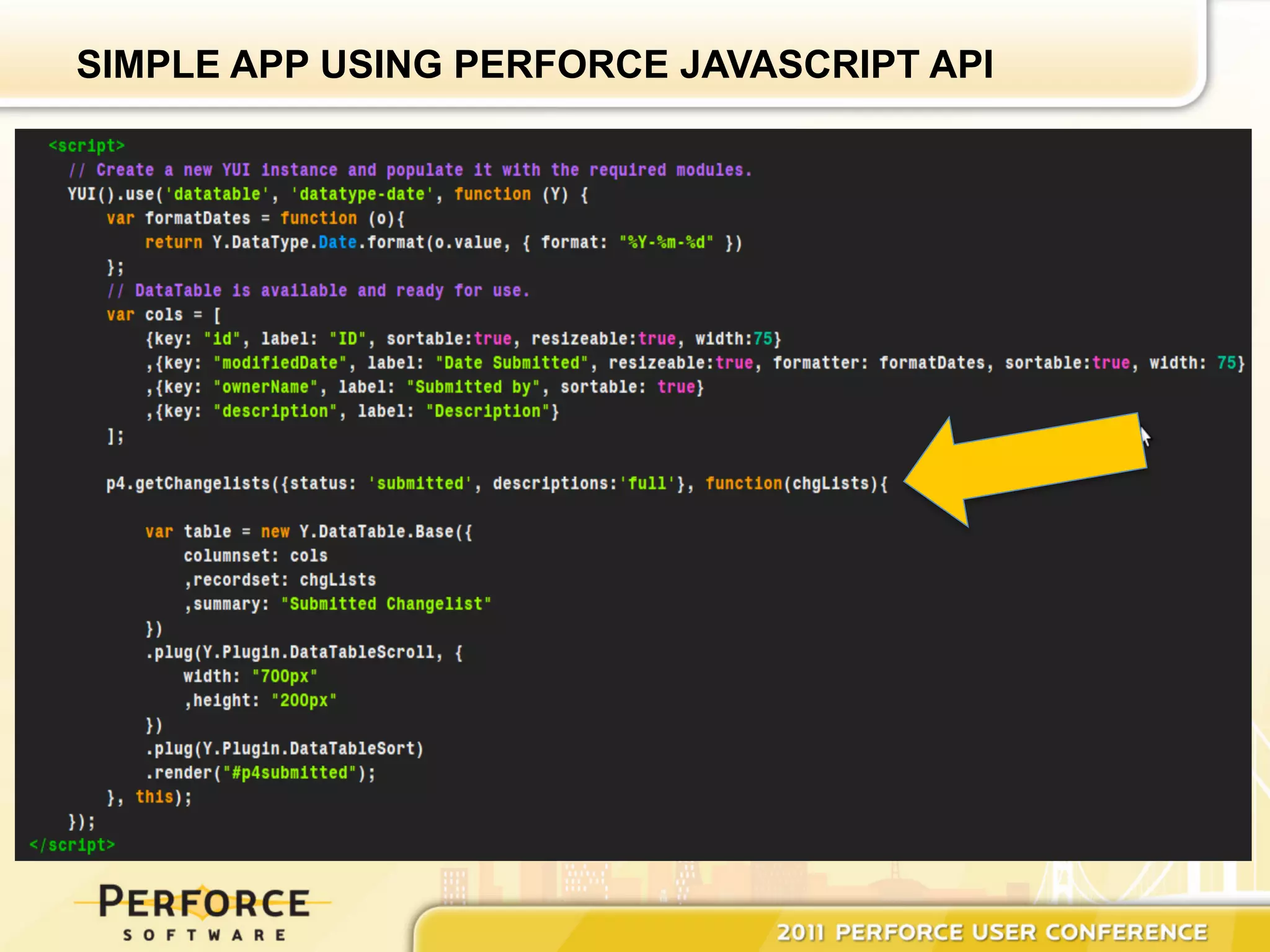This screenshot has height=952, width=1270.
Task: Click '.render("#p4submitted");' line
Action: pyautogui.click(x=260, y=773)
